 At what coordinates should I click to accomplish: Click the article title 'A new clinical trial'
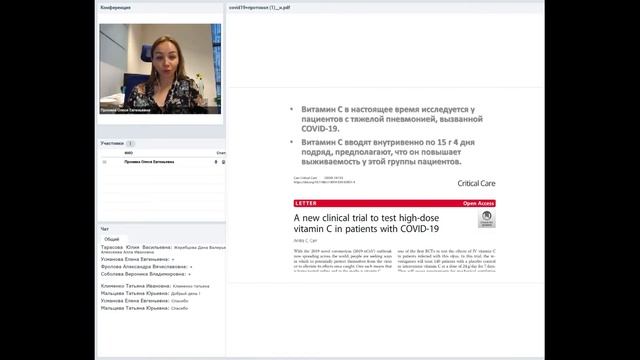(x=366, y=223)
